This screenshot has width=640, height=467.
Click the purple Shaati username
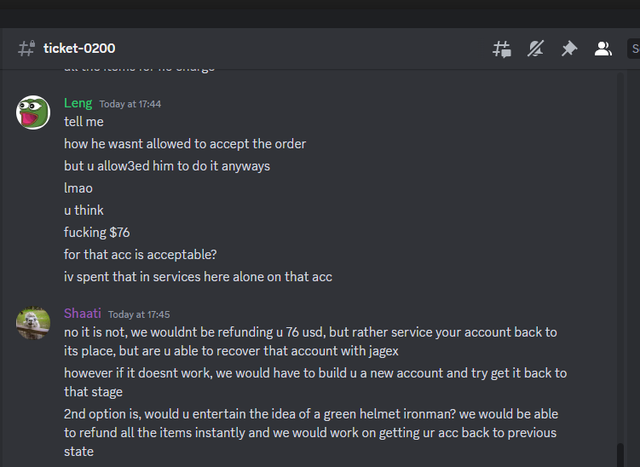pos(82,314)
